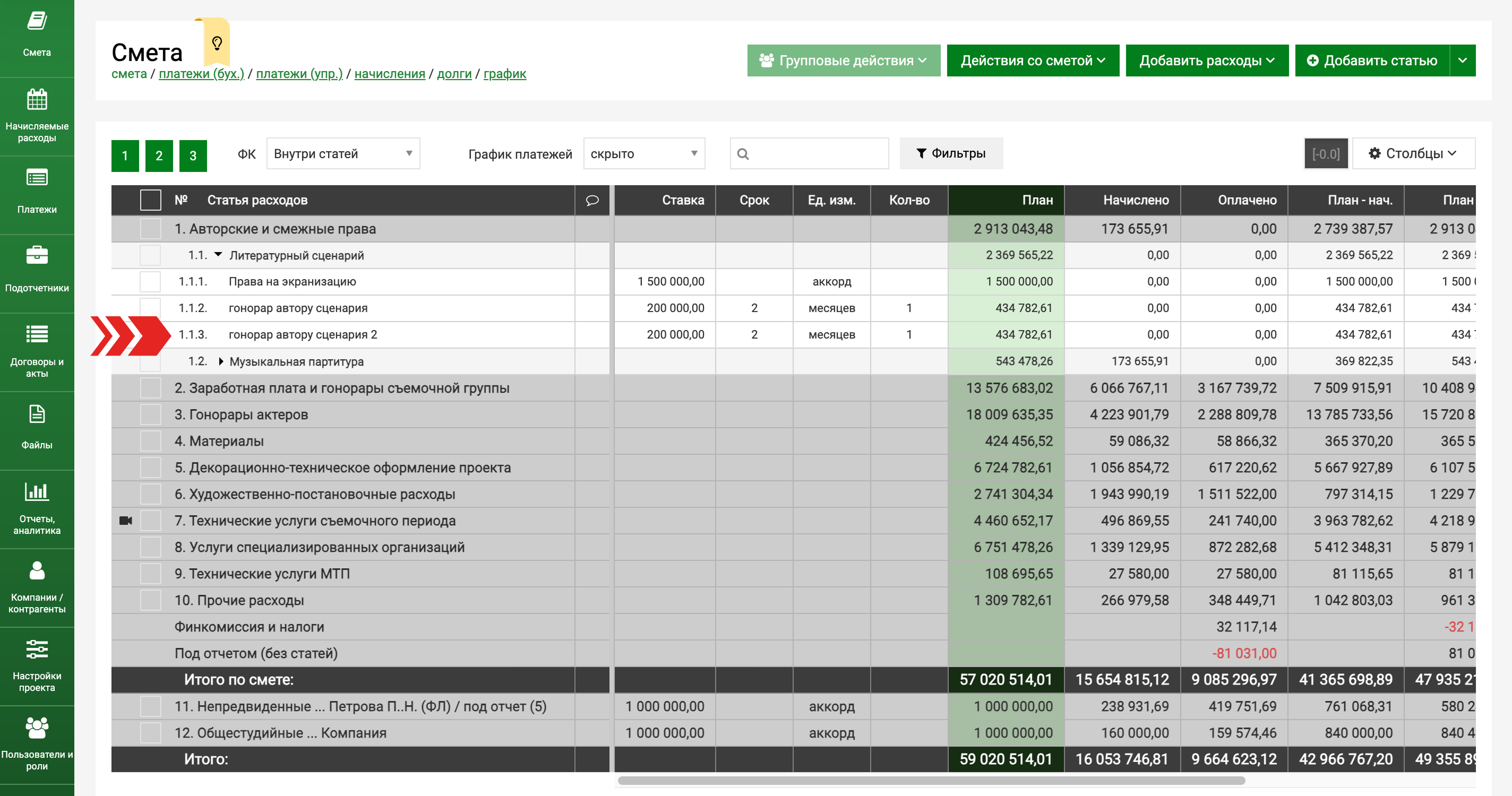The width and height of the screenshot is (1512, 796).
Task: Open Групповые действия dropdown
Action: click(x=844, y=60)
